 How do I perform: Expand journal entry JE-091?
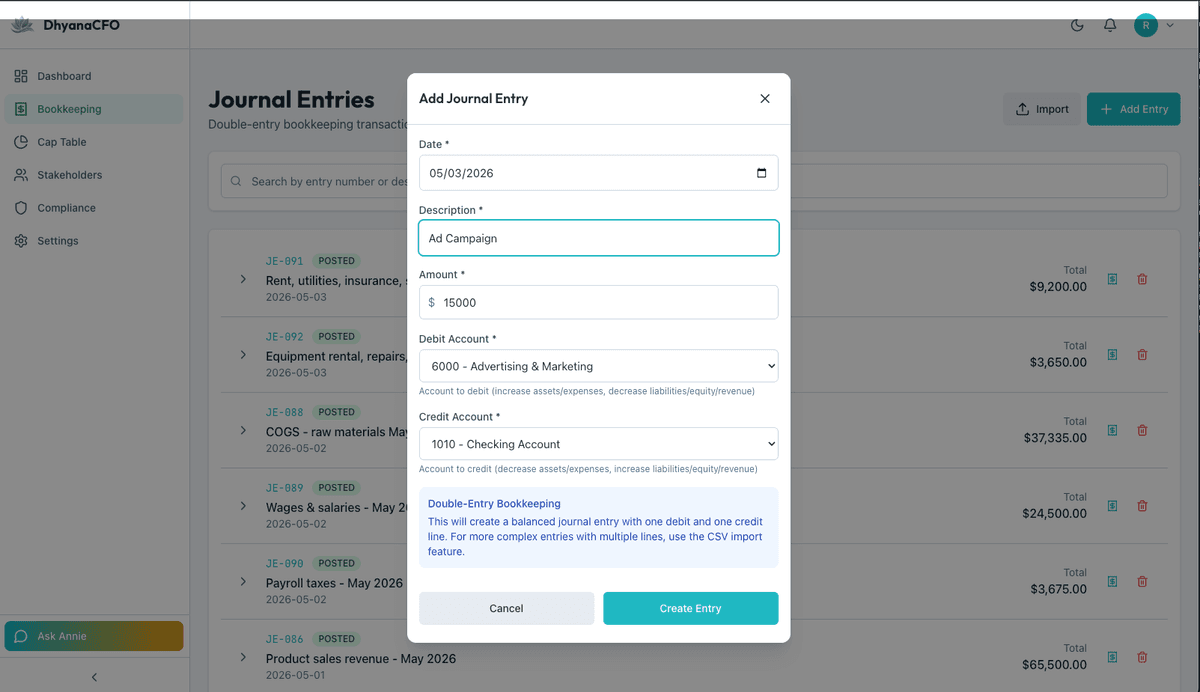click(243, 279)
